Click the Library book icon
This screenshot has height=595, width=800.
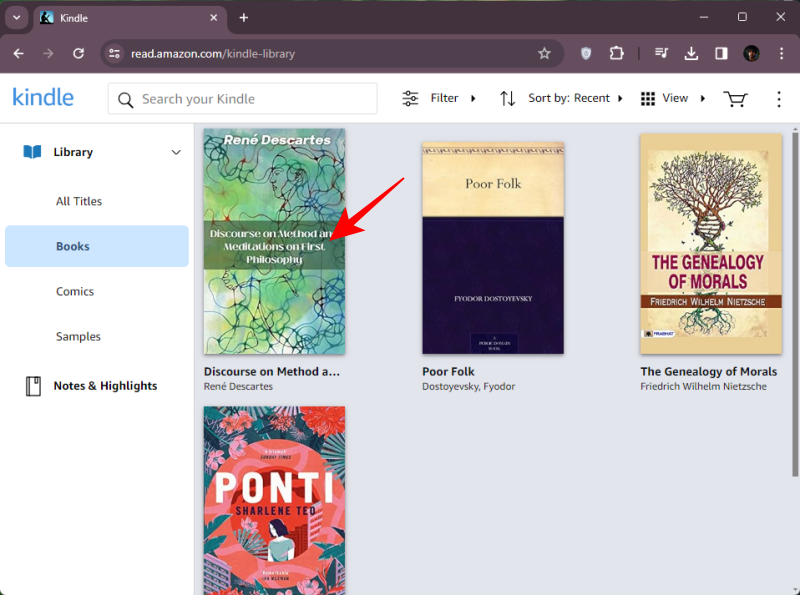(x=32, y=152)
